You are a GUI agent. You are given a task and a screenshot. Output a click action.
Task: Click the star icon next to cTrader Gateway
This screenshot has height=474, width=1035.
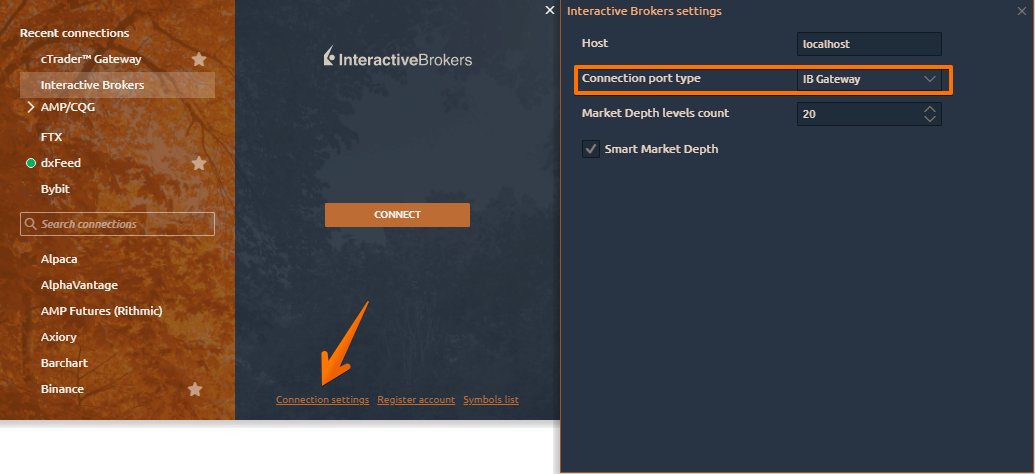click(199, 60)
